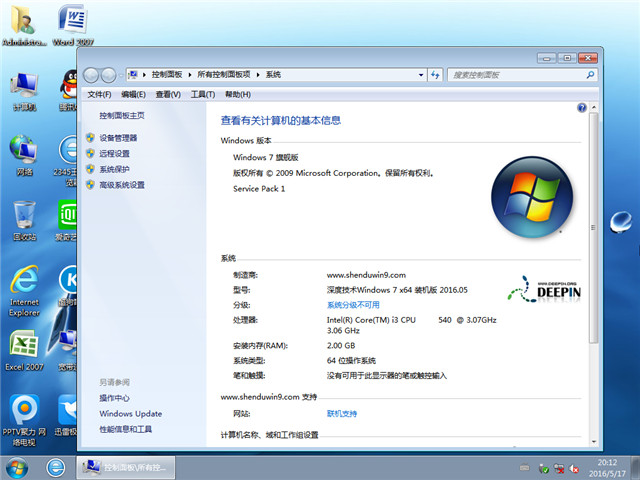
Task: Click the Windows Start orb
Action: pyautogui.click(x=17, y=468)
